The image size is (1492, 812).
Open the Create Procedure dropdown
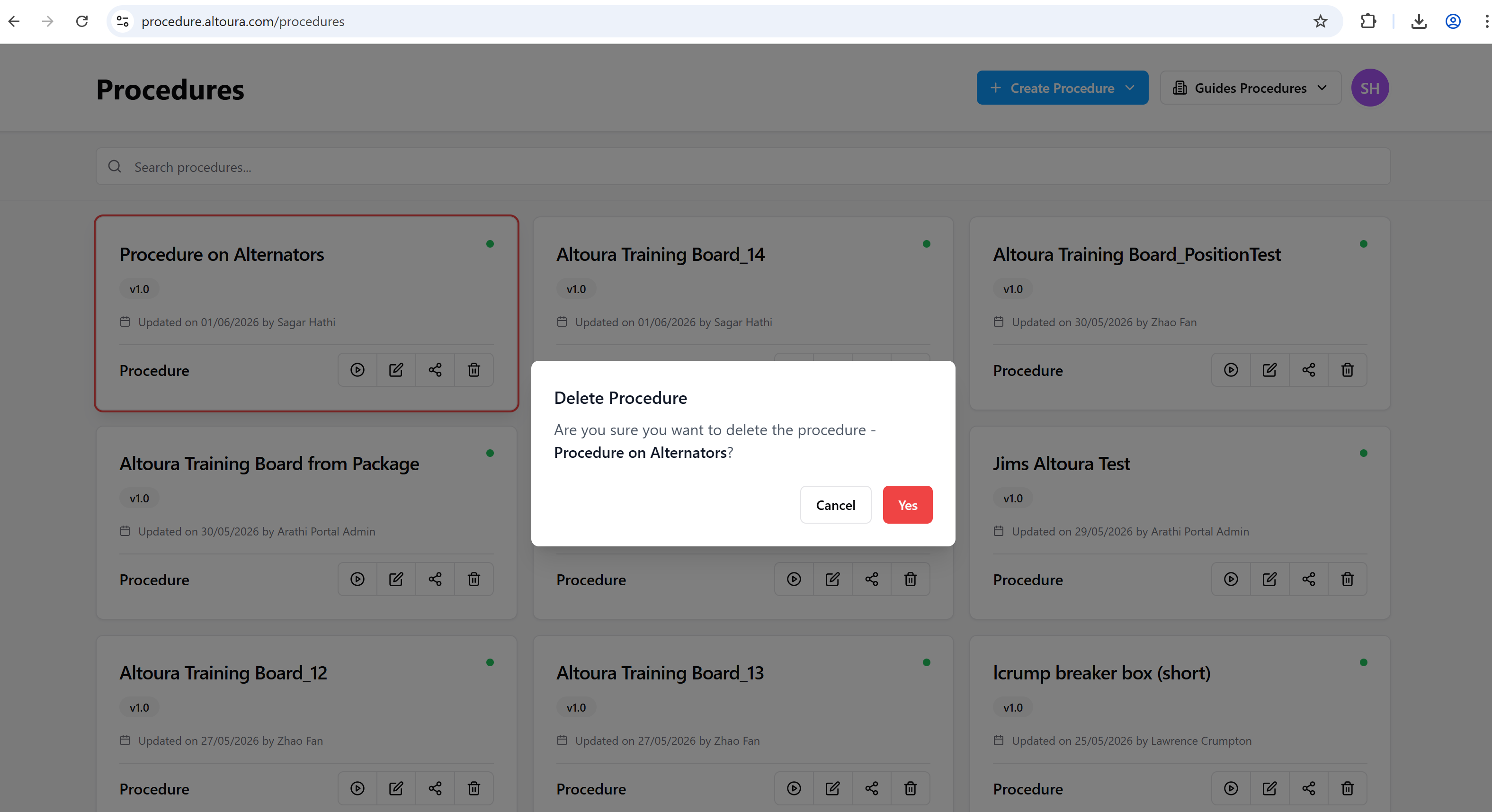[1062, 88]
